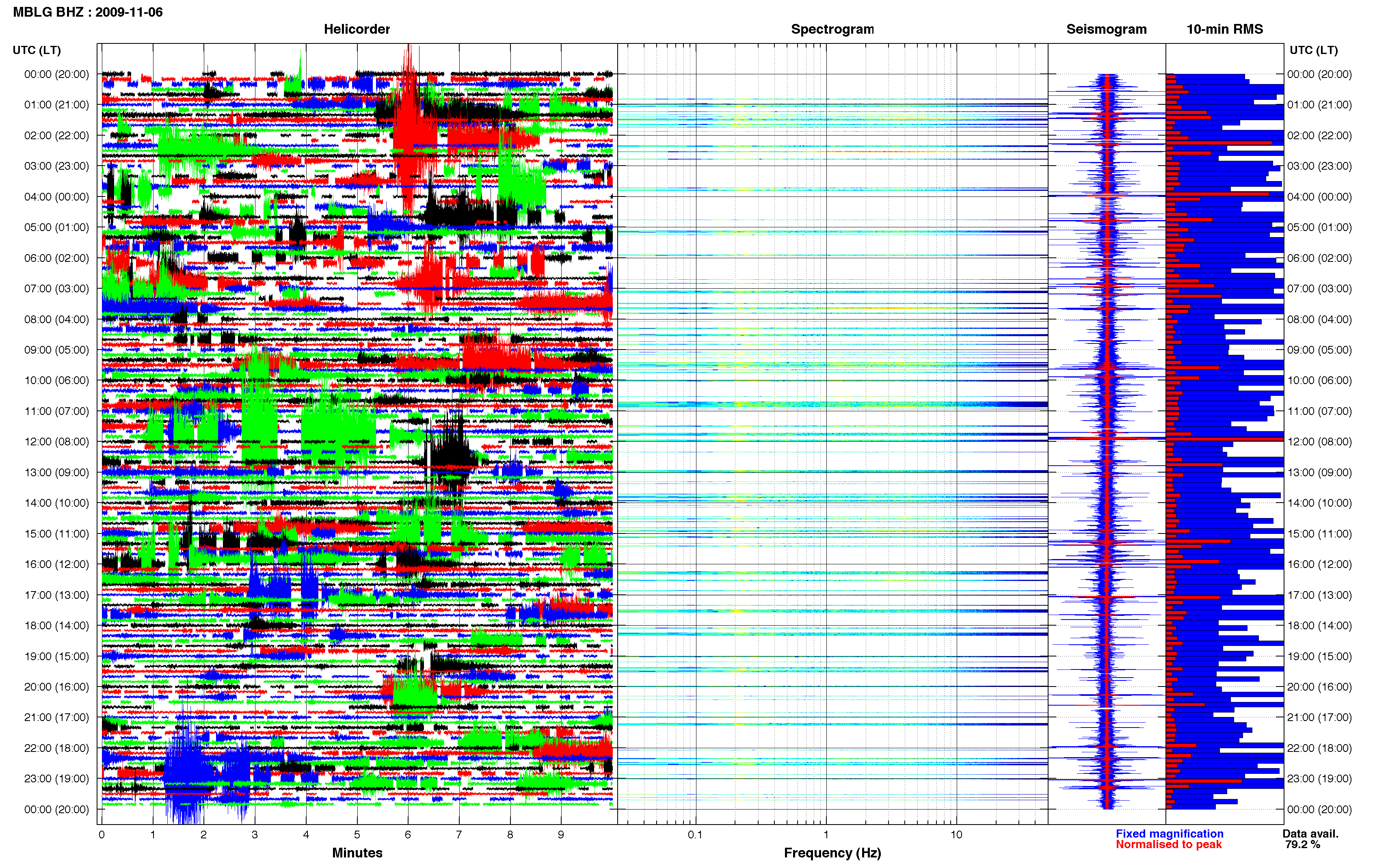Click the 9 tick on the minutes axis

point(561,835)
